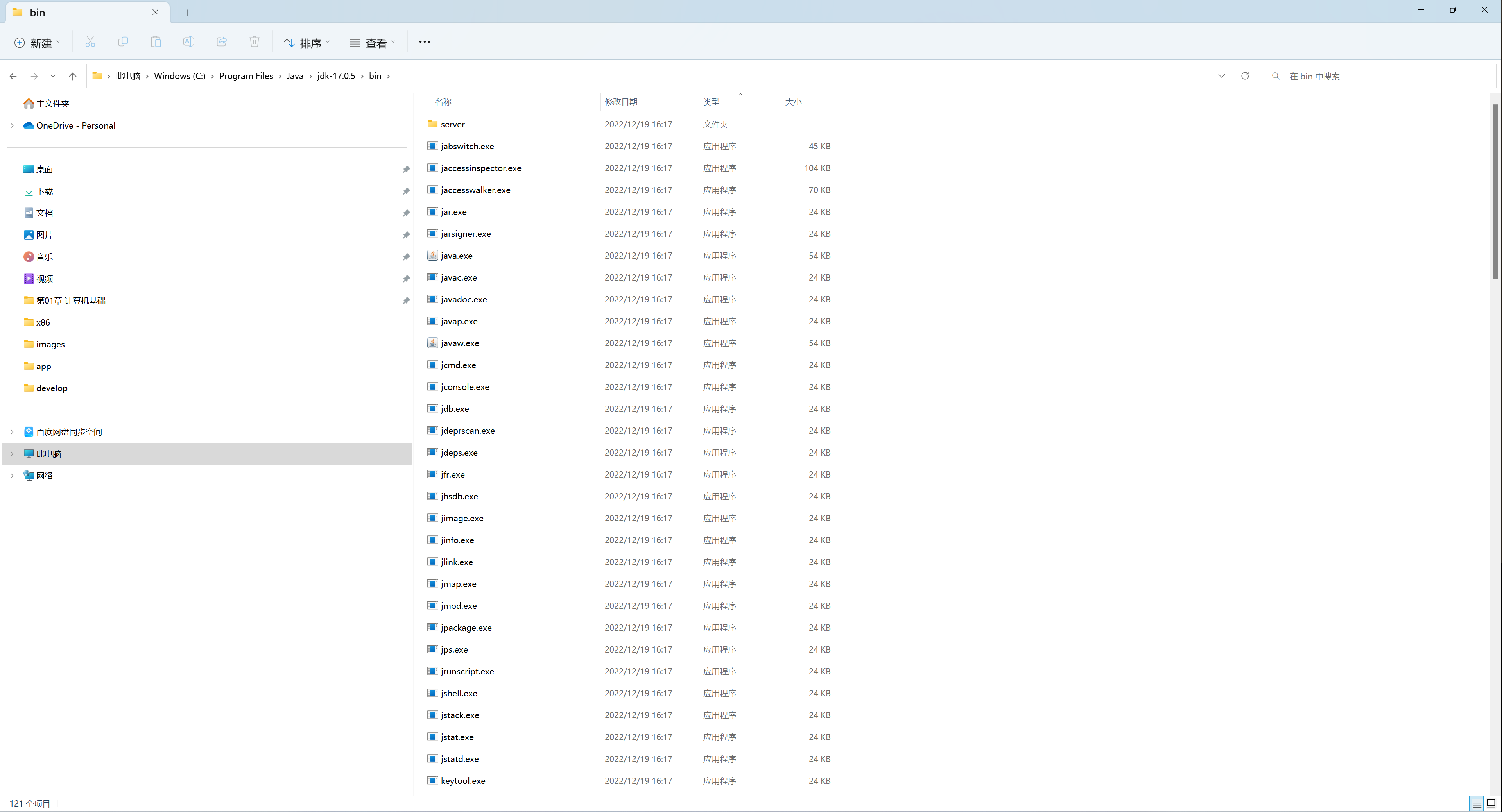Viewport: 1502px width, 812px height.
Task: Open recent locations dropdown chevron
Action: coord(53,76)
